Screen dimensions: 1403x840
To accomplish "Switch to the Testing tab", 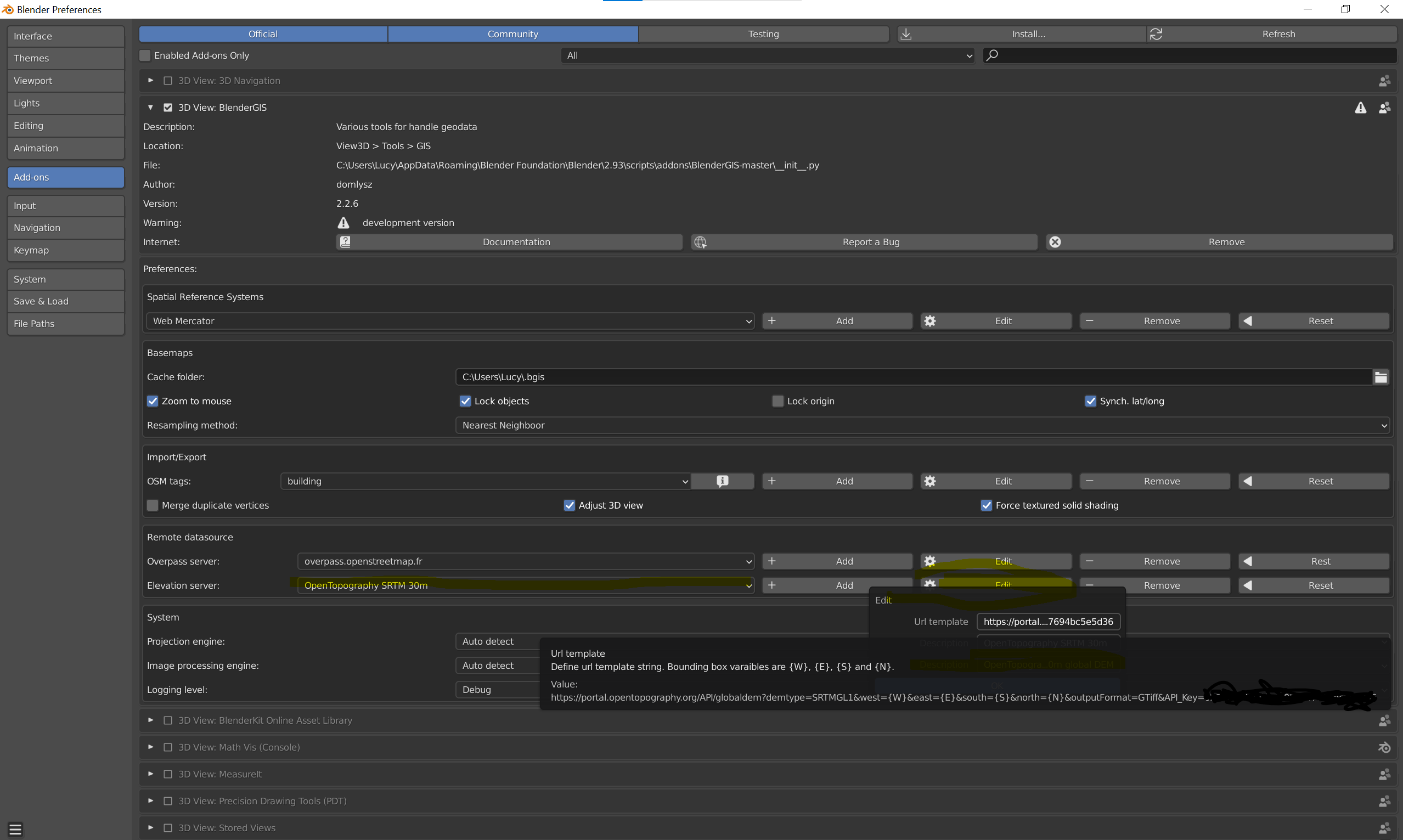I will [763, 34].
